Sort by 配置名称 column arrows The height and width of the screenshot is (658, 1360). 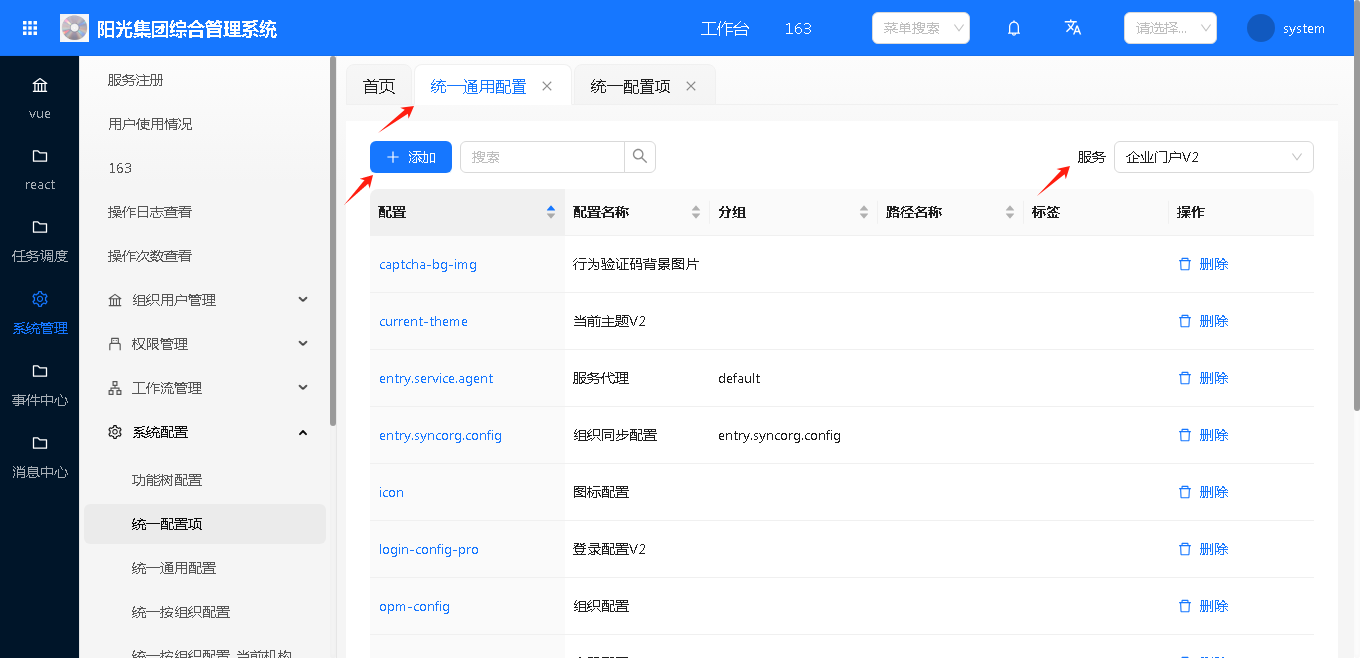[696, 212]
